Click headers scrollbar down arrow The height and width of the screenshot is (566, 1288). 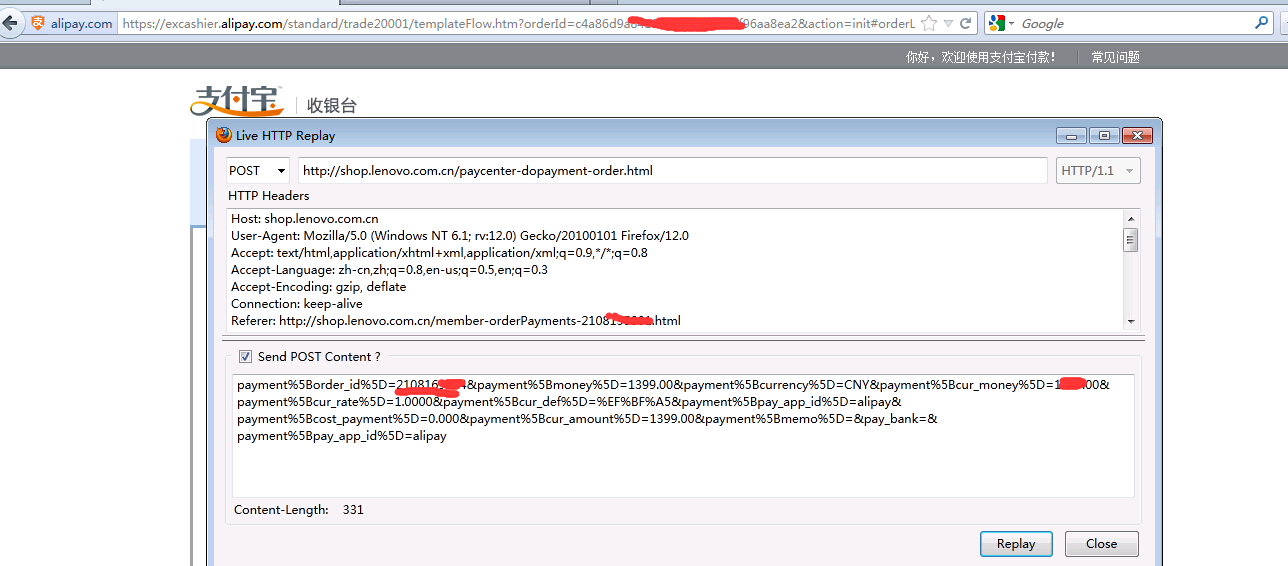[x=1131, y=321]
